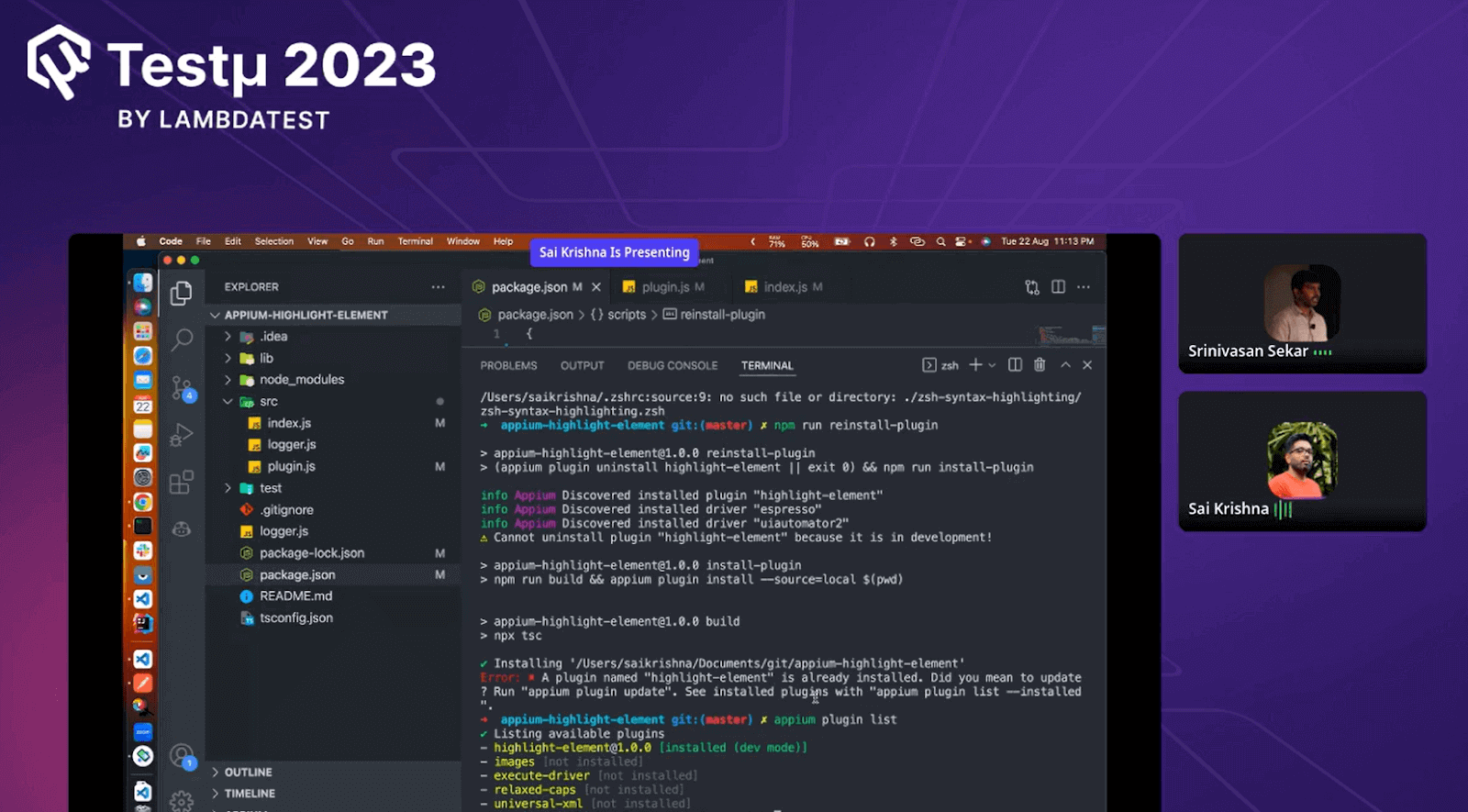1468x812 pixels.
Task: Open the Manage gear at the activity bar bottom
Action: (182, 800)
